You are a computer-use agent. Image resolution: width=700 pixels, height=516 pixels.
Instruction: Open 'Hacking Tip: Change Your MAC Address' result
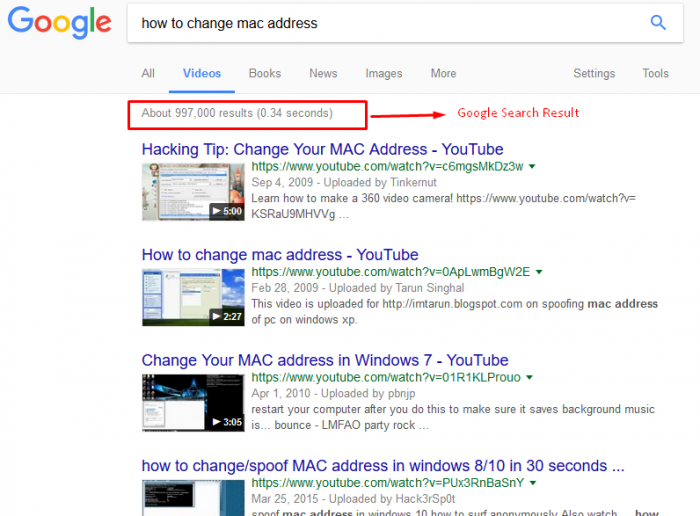[x=322, y=149]
